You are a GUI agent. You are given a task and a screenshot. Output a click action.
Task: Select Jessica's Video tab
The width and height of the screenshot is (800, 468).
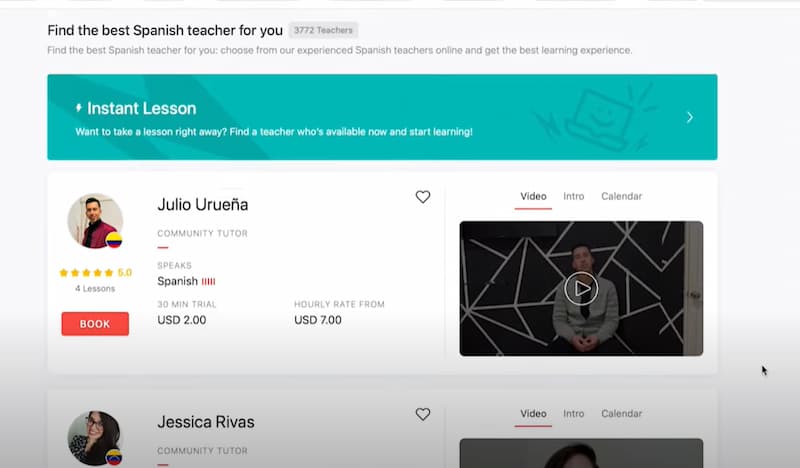tap(533, 414)
